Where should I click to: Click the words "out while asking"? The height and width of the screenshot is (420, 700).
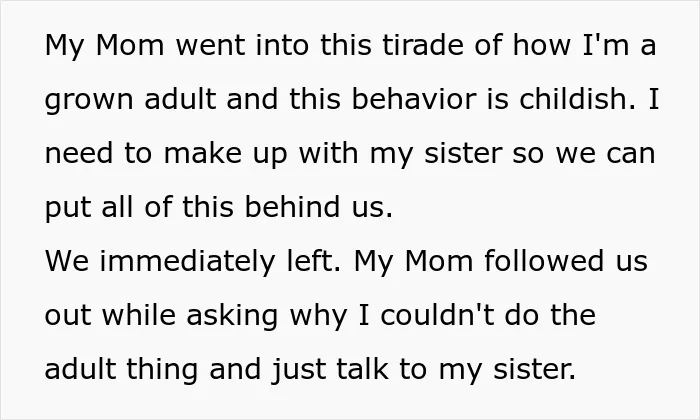[x=161, y=316]
